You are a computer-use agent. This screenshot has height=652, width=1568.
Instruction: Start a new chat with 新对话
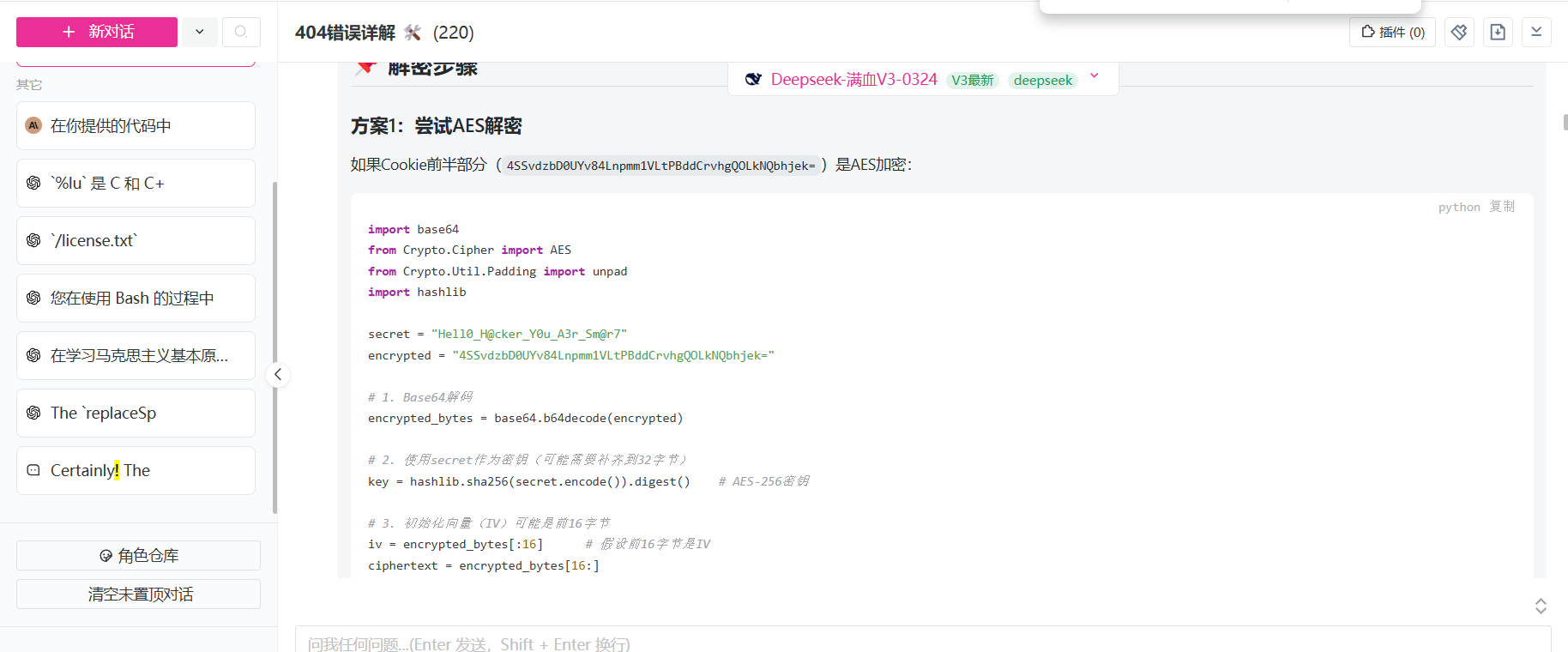[x=97, y=32]
